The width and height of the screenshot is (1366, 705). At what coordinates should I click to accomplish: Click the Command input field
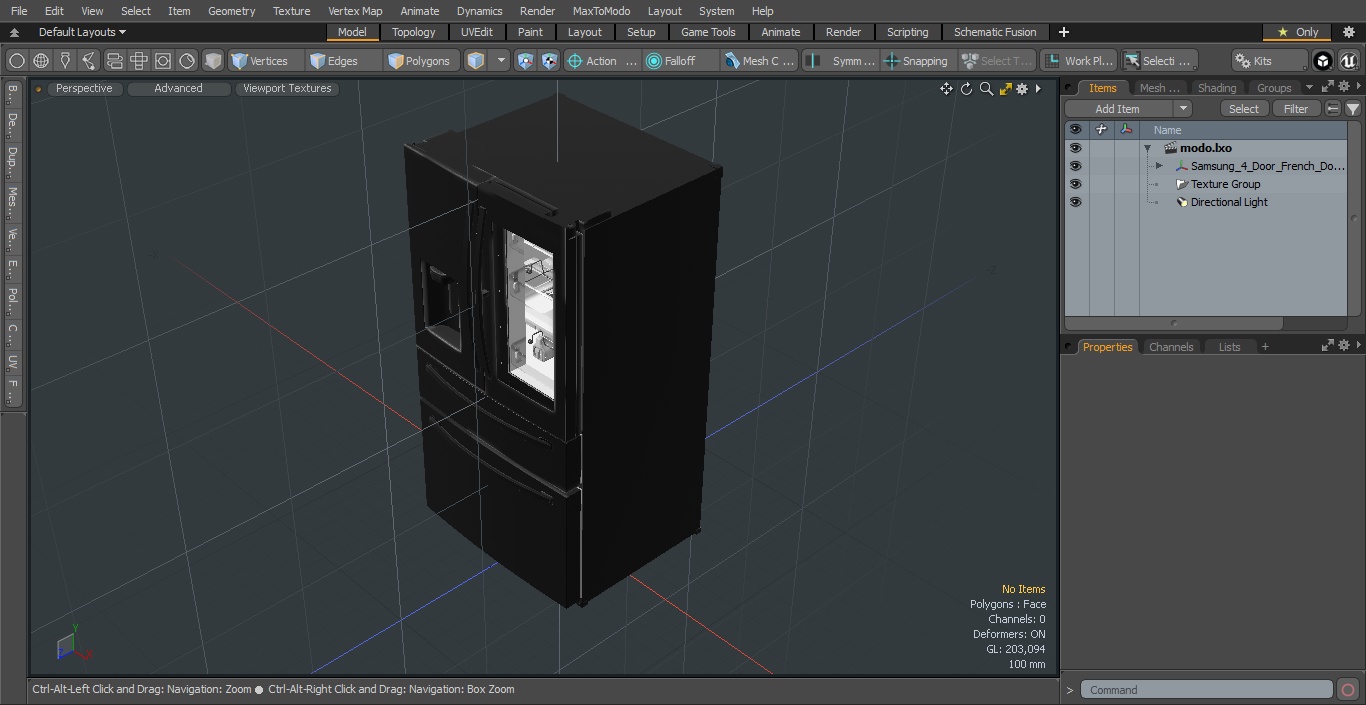1207,690
